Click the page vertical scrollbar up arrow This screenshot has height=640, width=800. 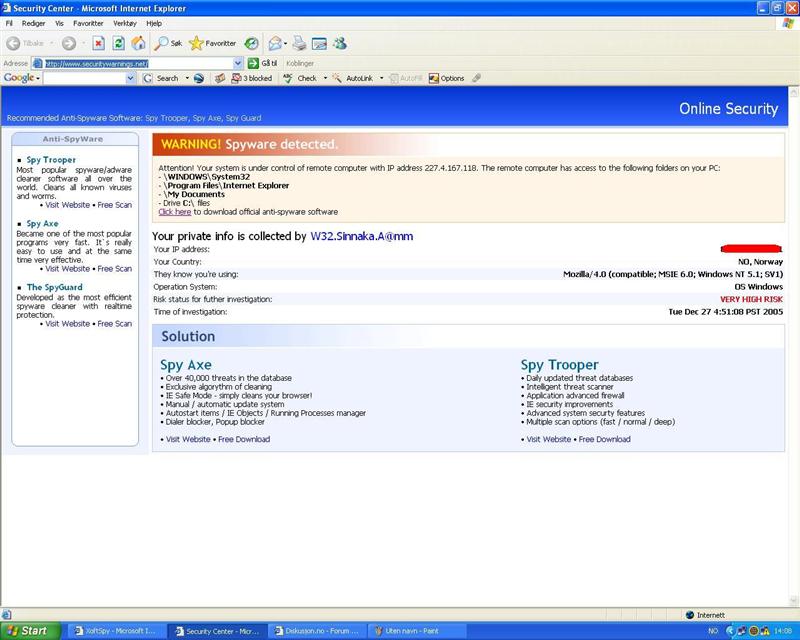click(794, 92)
